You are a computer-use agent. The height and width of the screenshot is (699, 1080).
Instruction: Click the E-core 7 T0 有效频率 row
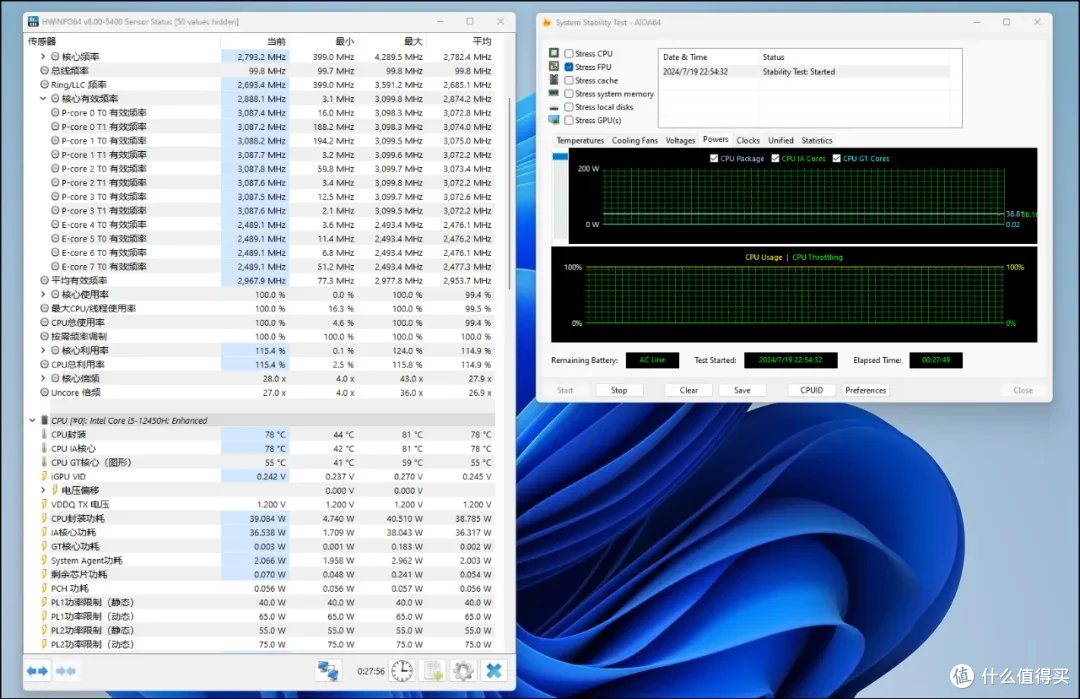pos(260,267)
